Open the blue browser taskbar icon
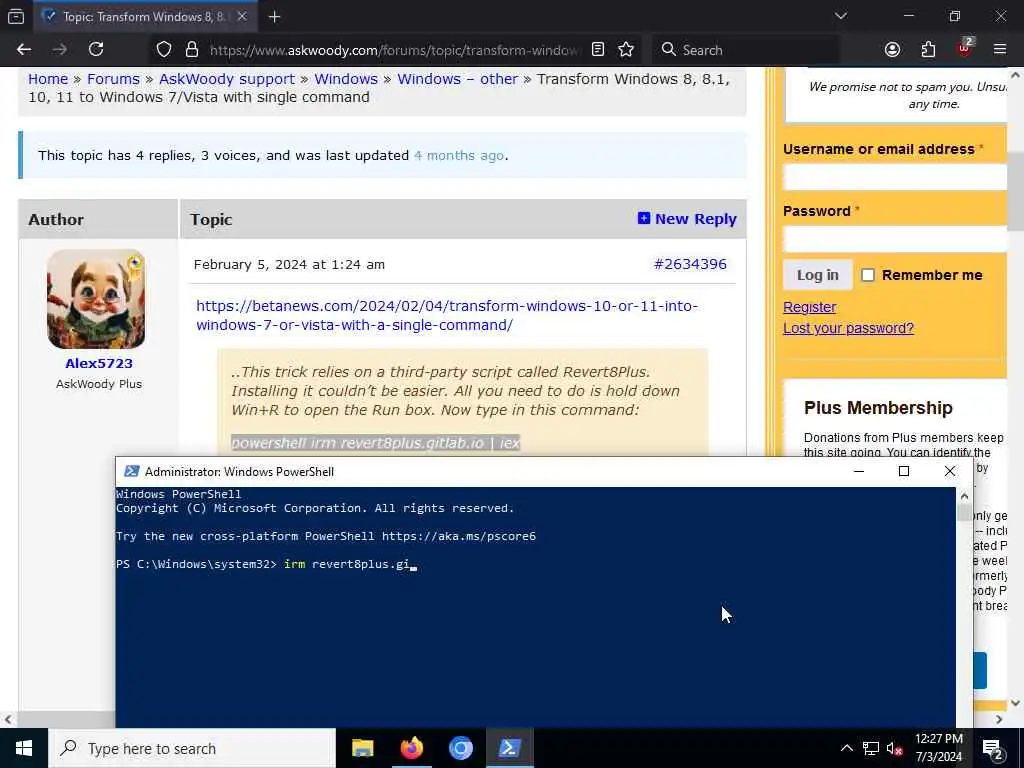This screenshot has height=768, width=1024. point(460,748)
